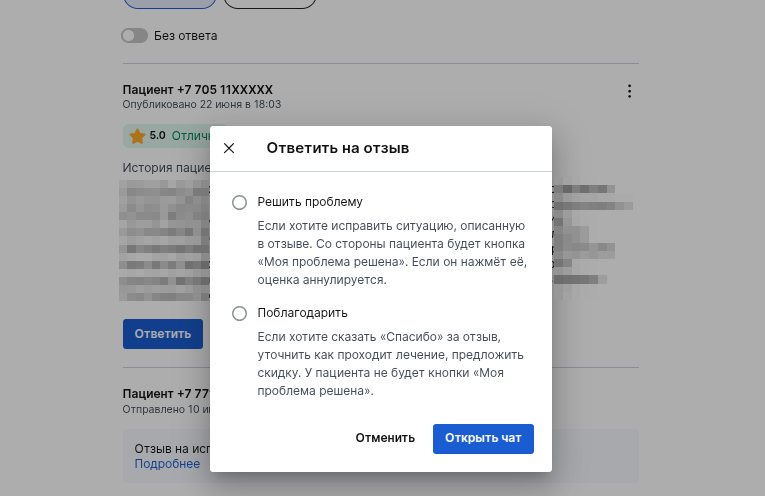Click the 5.0 rating value
Viewport: 765px width, 496px height.
pos(157,136)
